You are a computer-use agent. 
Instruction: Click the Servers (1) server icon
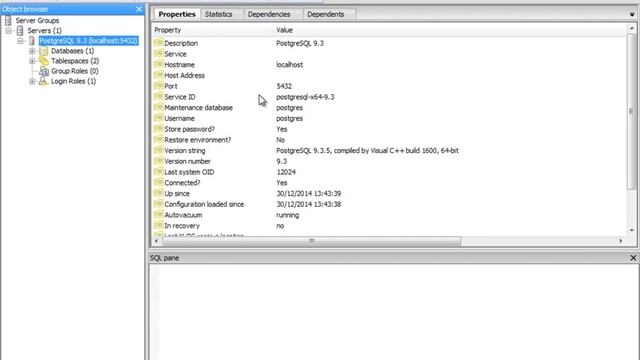[x=20, y=31]
